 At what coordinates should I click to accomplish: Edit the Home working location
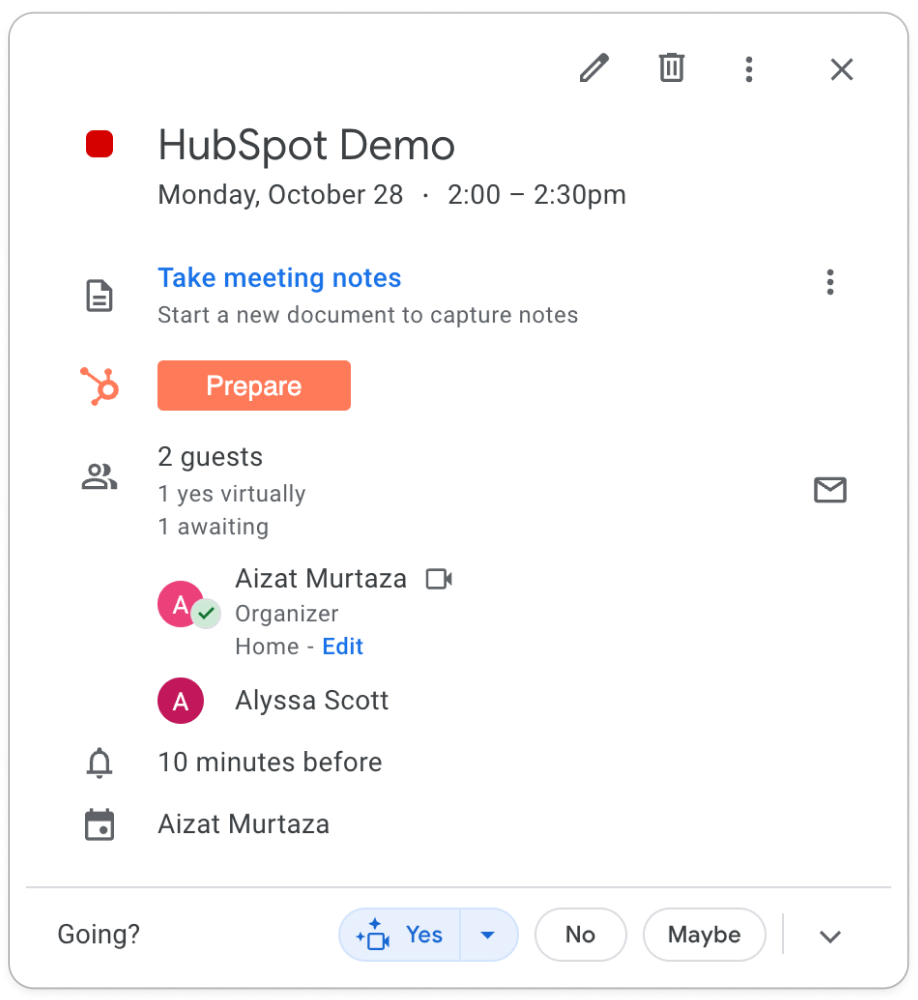coord(343,646)
